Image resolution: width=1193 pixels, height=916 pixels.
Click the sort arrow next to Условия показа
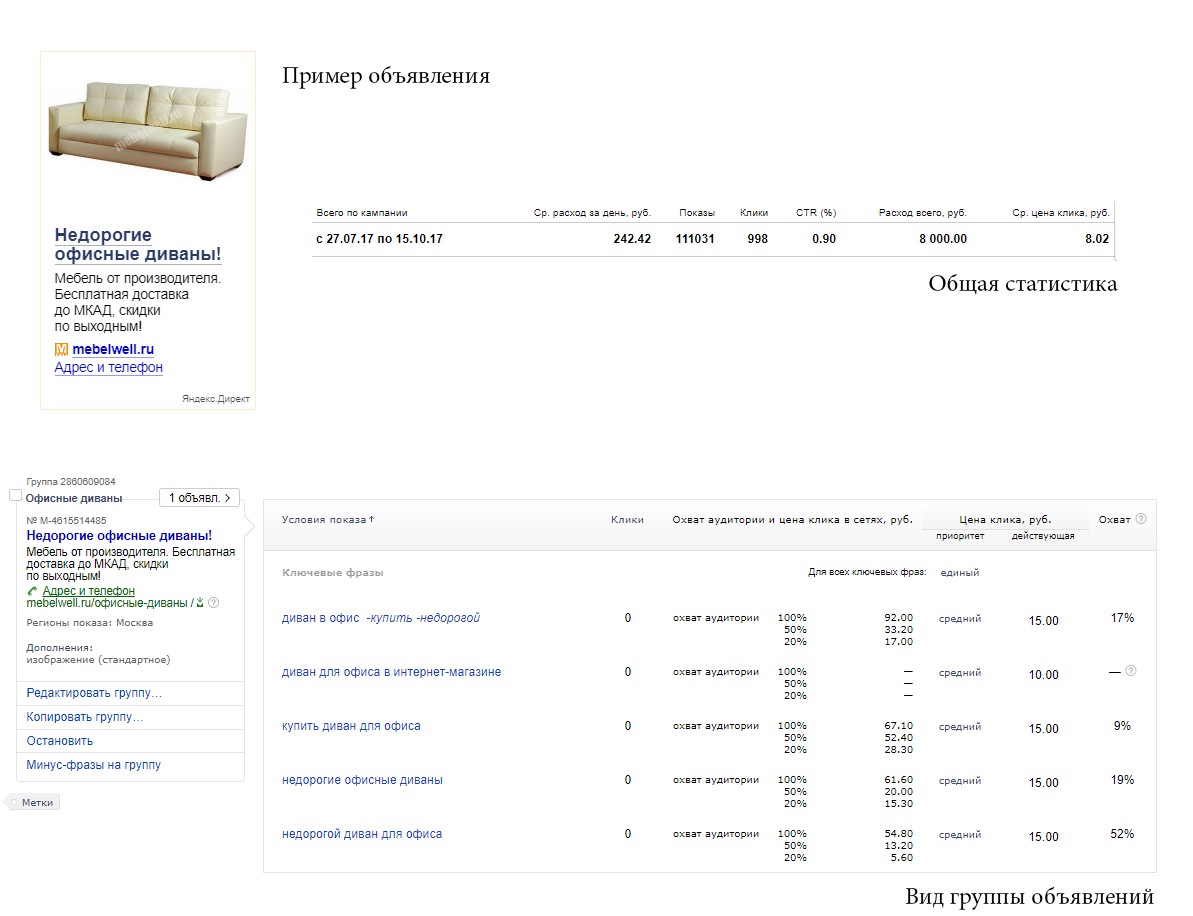point(371,520)
